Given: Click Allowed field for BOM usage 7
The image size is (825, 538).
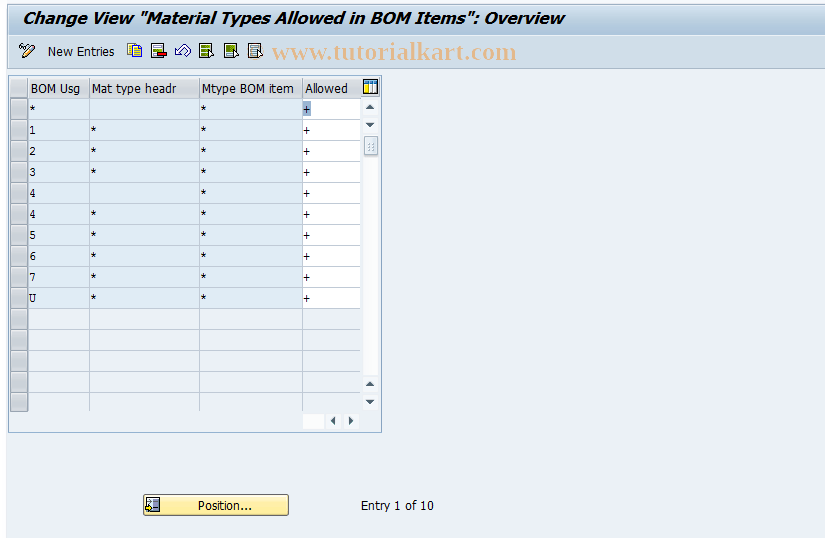Looking at the screenshot, I should [x=331, y=277].
